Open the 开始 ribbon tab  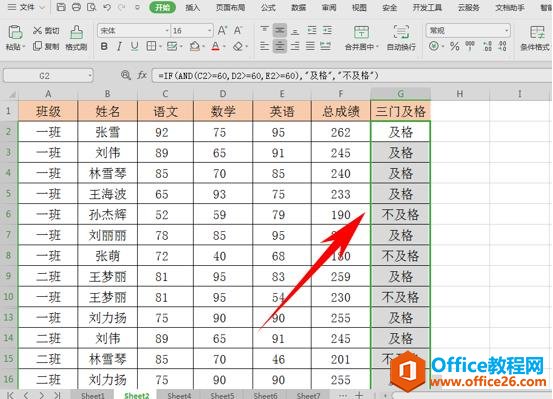(x=162, y=7)
